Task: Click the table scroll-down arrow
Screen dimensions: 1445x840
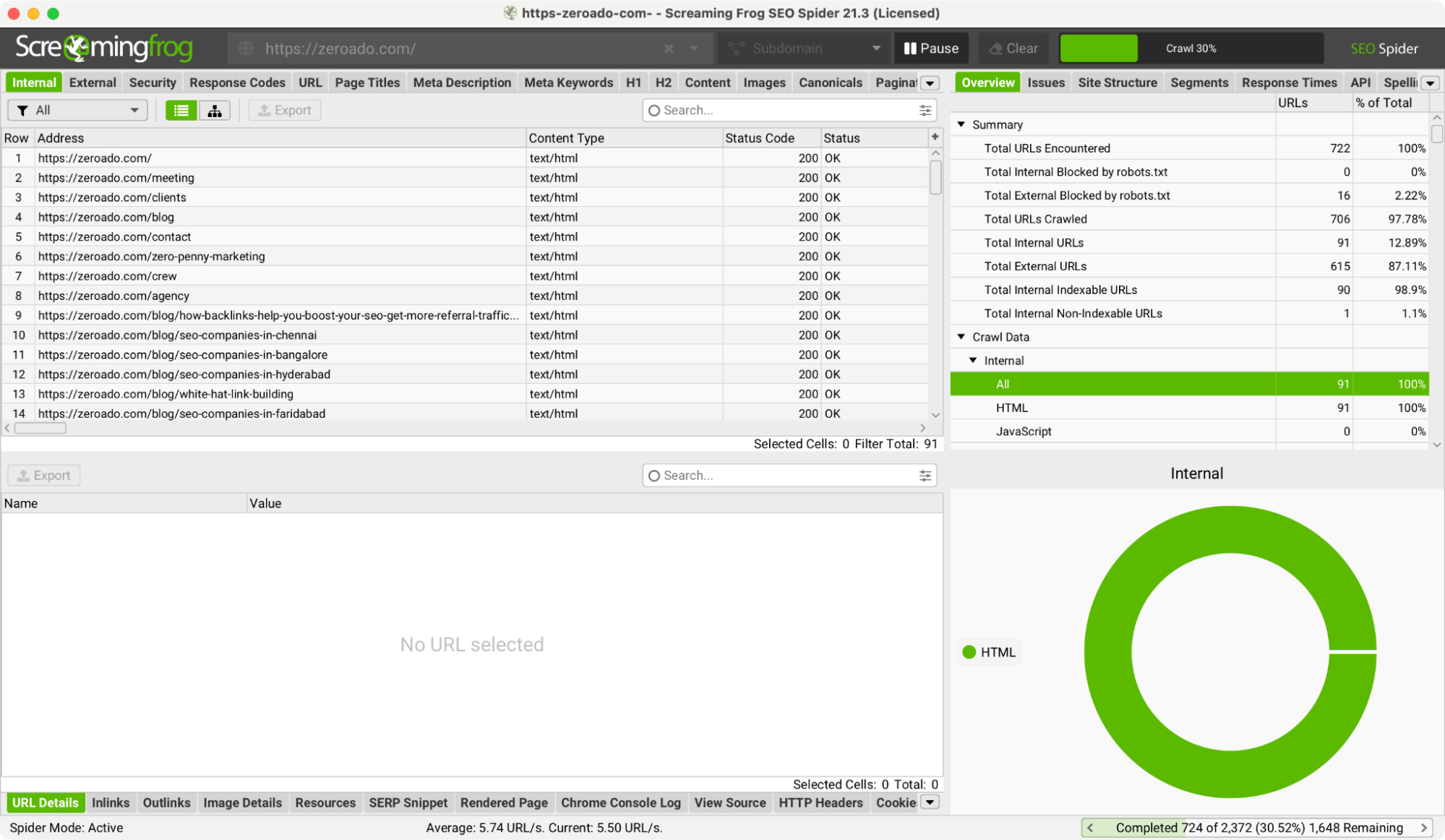Action: pyautogui.click(x=935, y=415)
